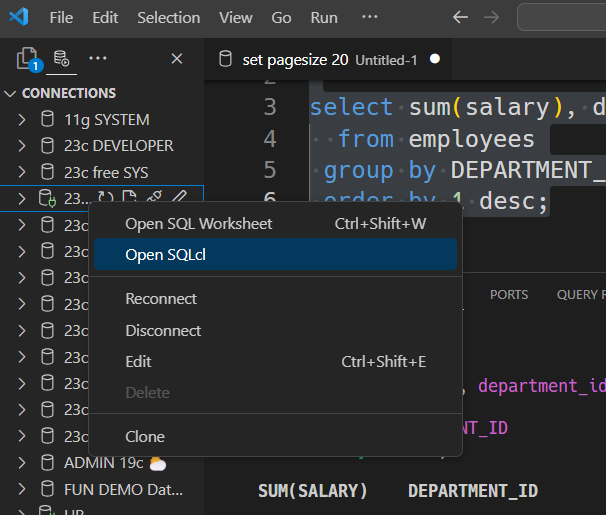
Task: Show more sidebar views ellipsis
Action: click(x=97, y=59)
